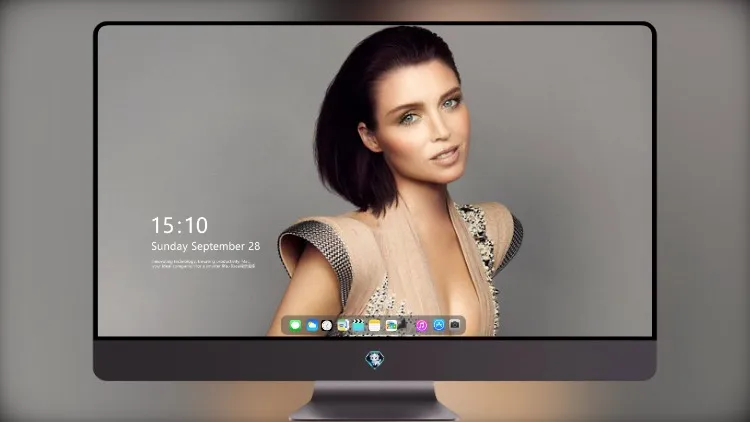Image resolution: width=750 pixels, height=422 pixels.
Task: Open the Clock app in dock
Action: [x=327, y=326]
